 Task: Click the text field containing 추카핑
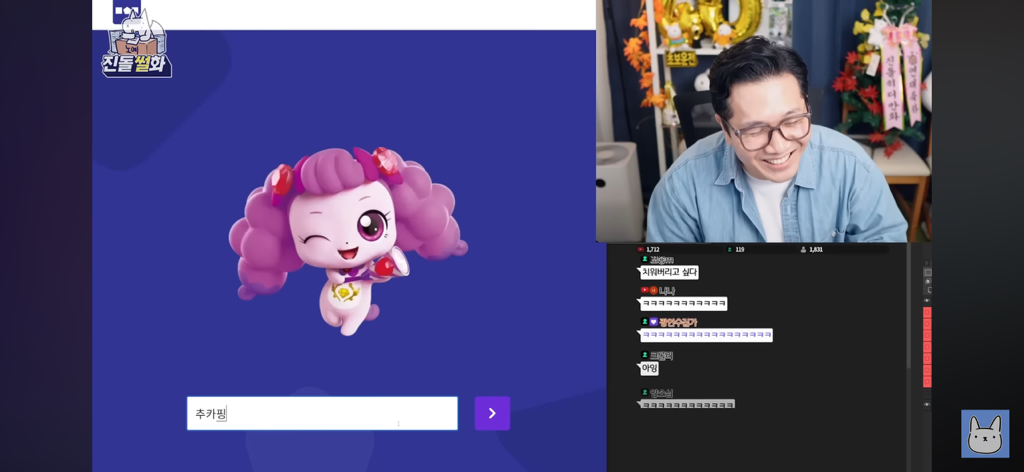322,413
